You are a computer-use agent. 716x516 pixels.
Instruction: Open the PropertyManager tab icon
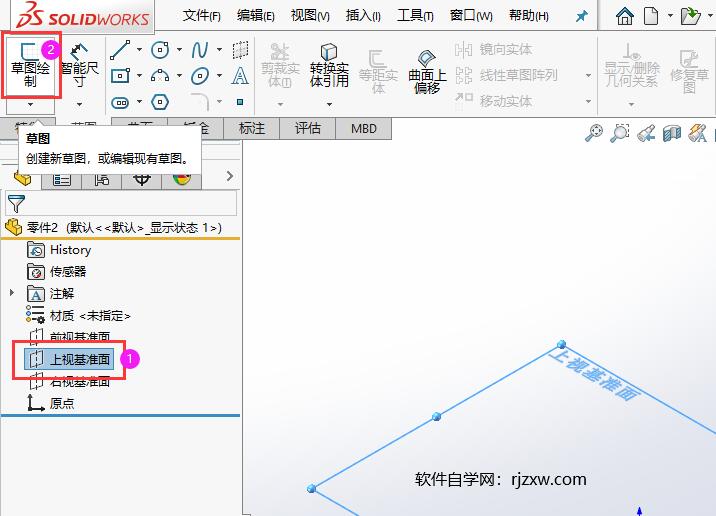point(62,179)
